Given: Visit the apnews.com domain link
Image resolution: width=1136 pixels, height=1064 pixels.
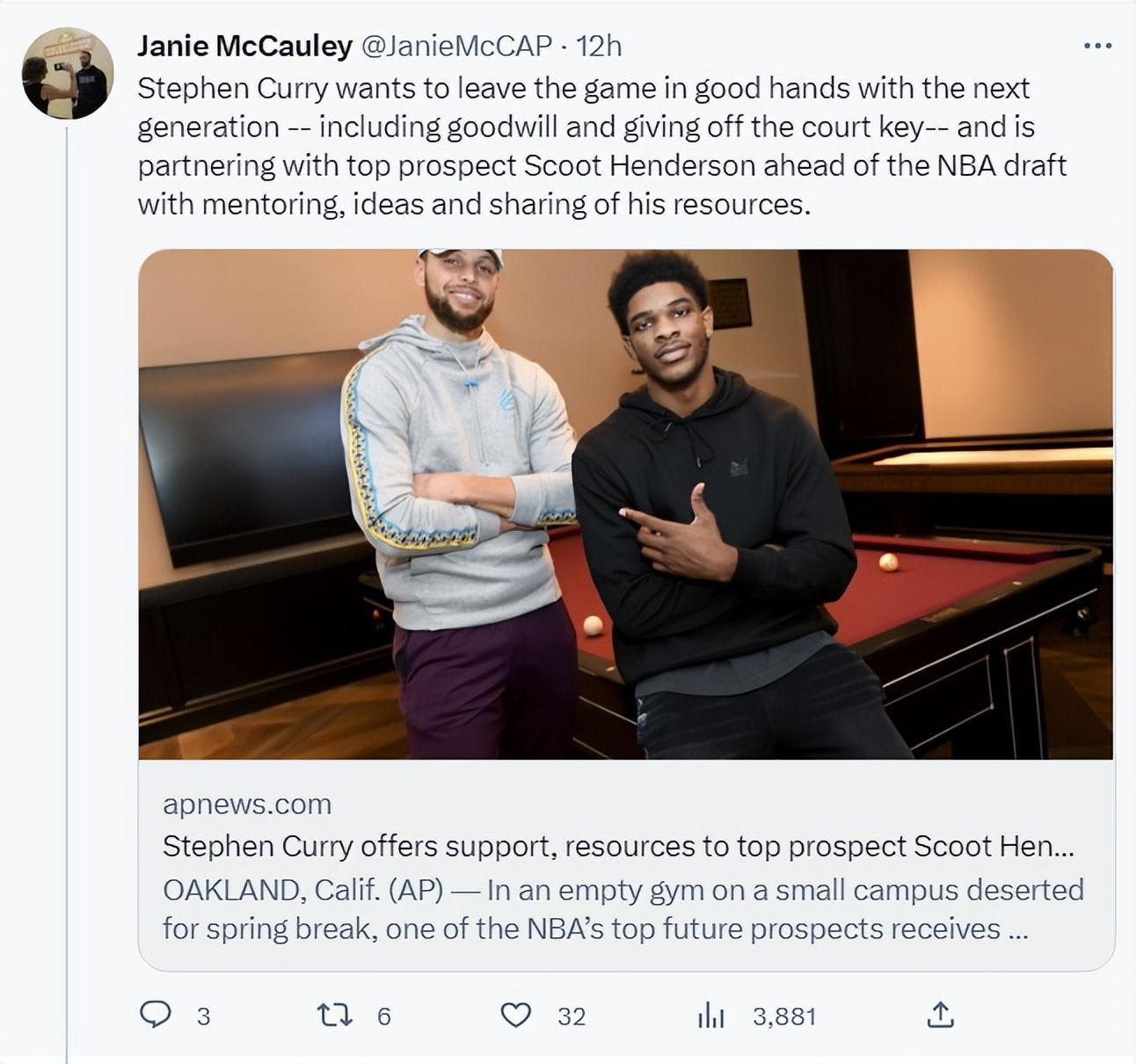Looking at the screenshot, I should (247, 804).
